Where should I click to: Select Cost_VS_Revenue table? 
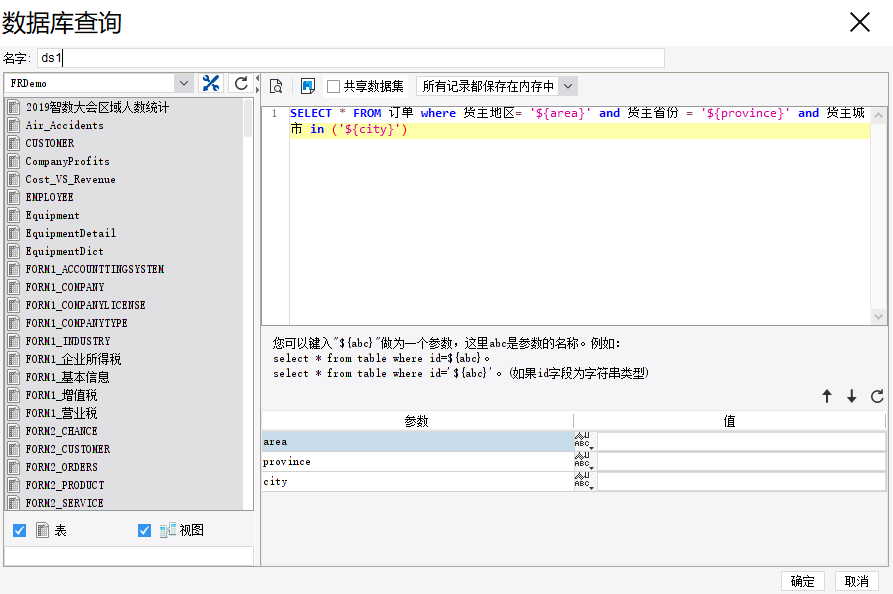click(70, 179)
